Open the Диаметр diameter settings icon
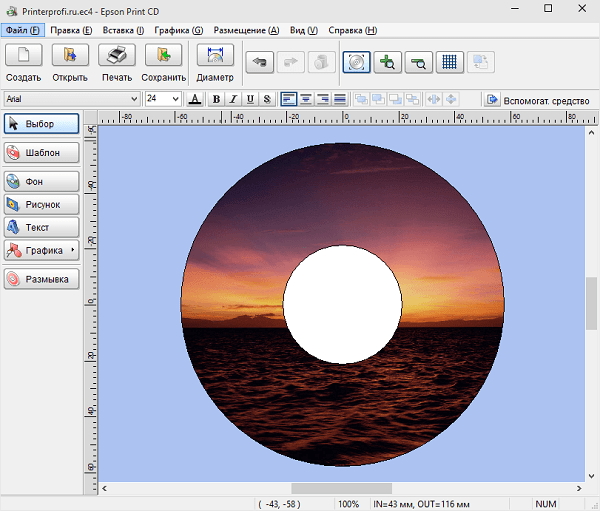This screenshot has height=511, width=600. point(215,55)
